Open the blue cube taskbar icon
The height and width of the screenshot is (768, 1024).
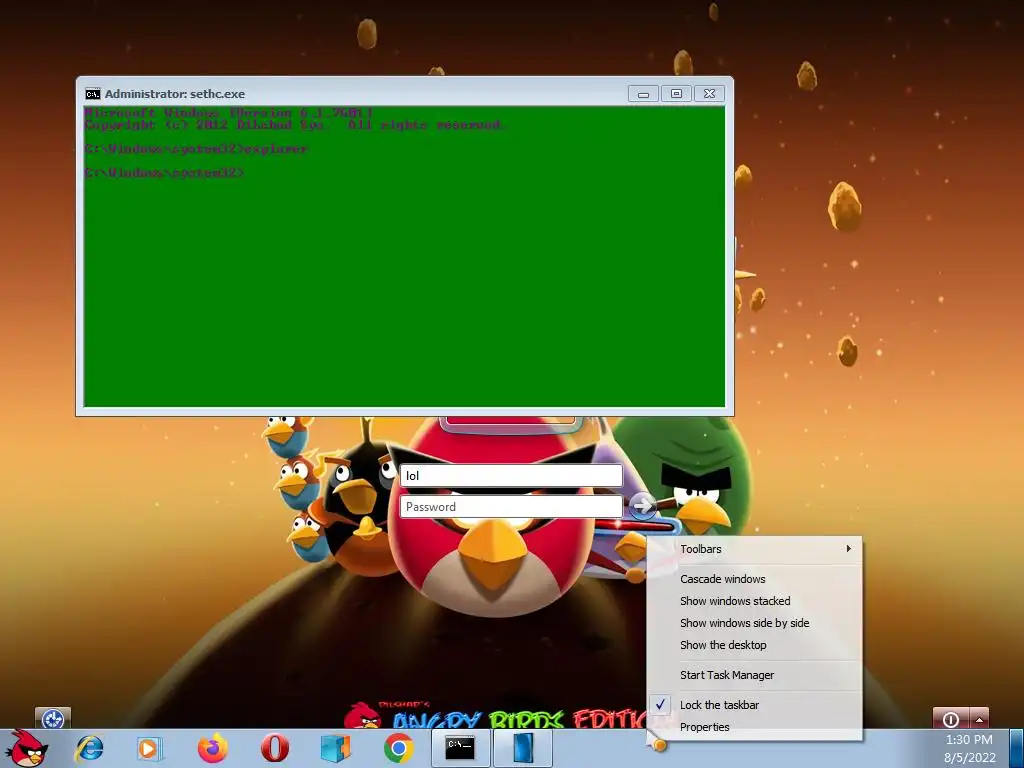tap(336, 748)
